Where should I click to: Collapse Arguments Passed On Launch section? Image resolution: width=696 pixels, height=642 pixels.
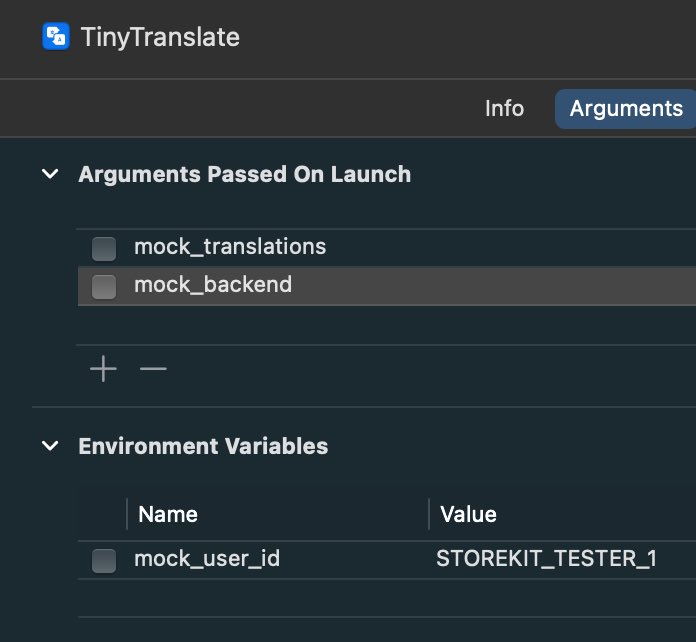click(x=50, y=174)
